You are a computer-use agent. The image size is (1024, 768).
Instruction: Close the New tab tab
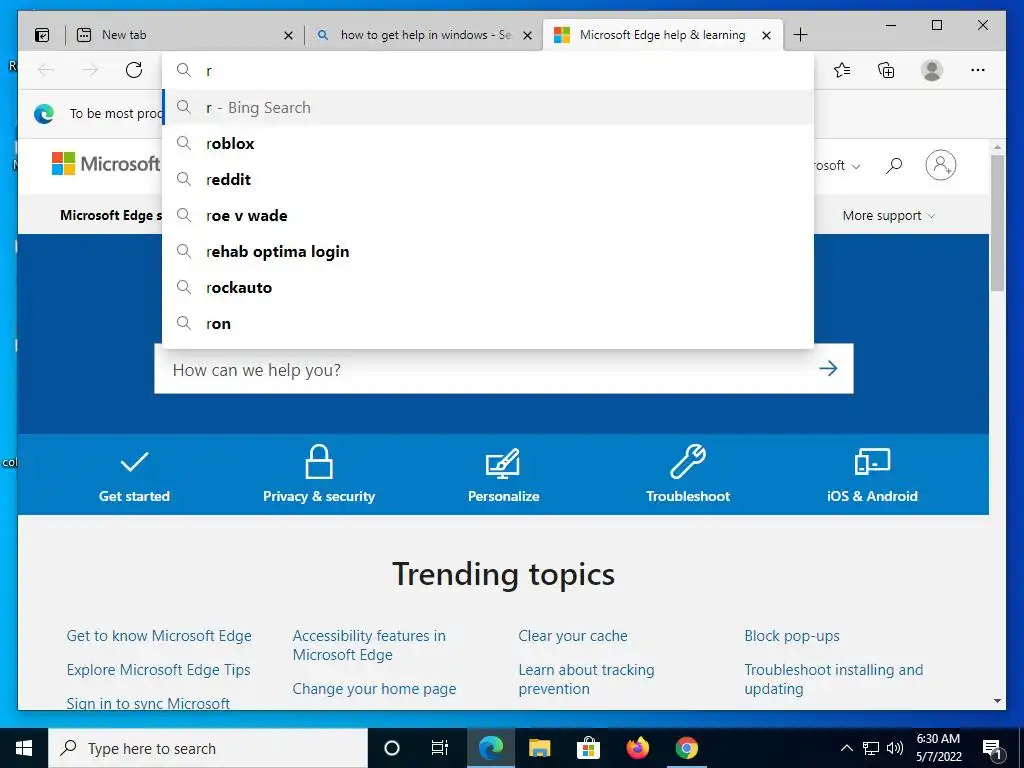288,35
